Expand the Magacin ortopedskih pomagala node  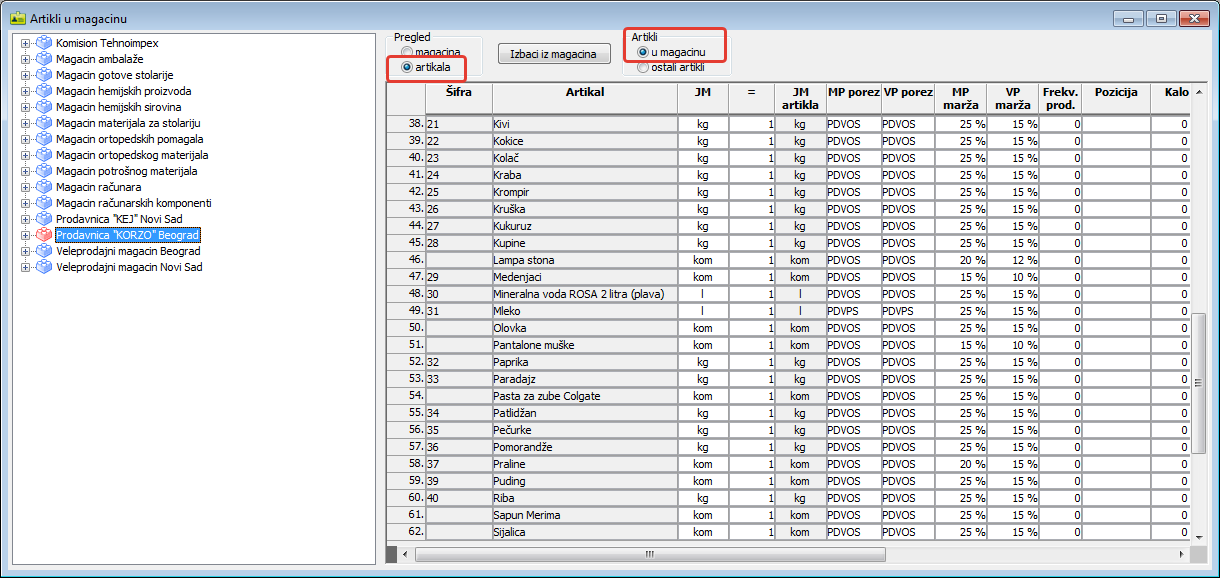tap(25, 139)
